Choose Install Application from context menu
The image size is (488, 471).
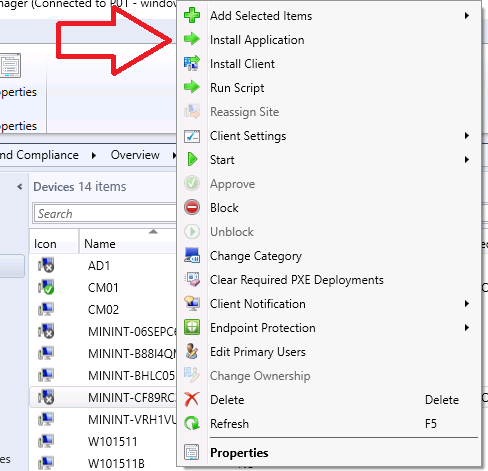[x=257, y=40]
